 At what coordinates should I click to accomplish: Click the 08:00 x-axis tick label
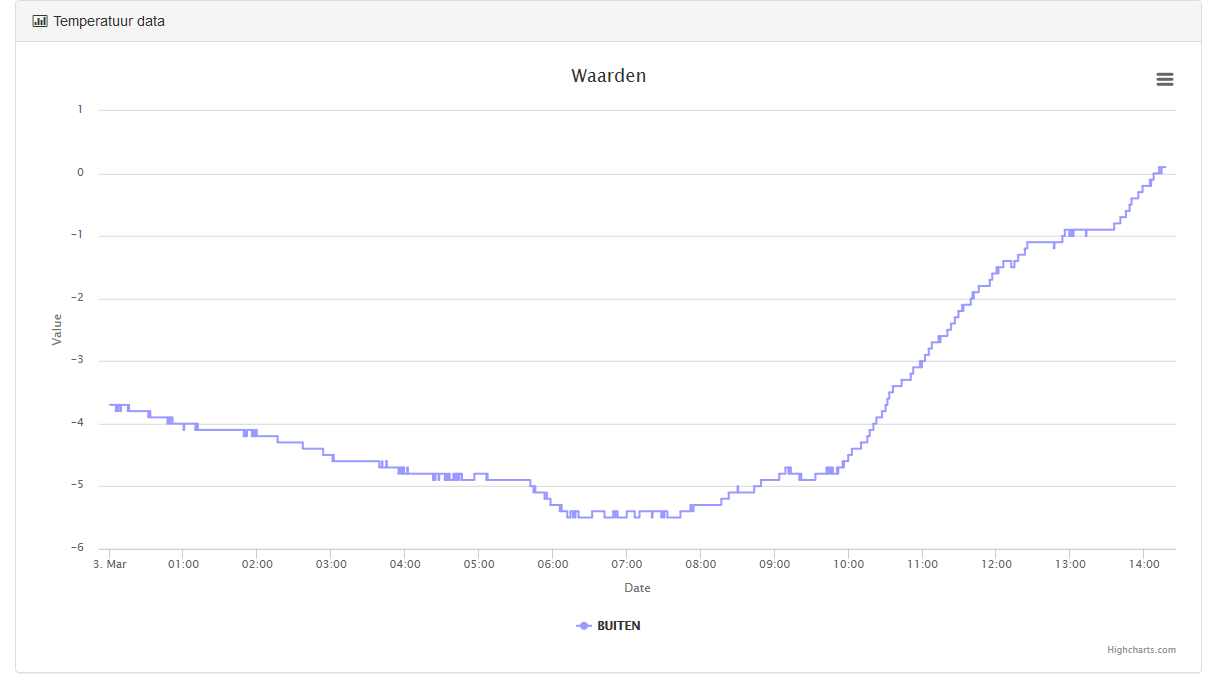tap(700, 564)
